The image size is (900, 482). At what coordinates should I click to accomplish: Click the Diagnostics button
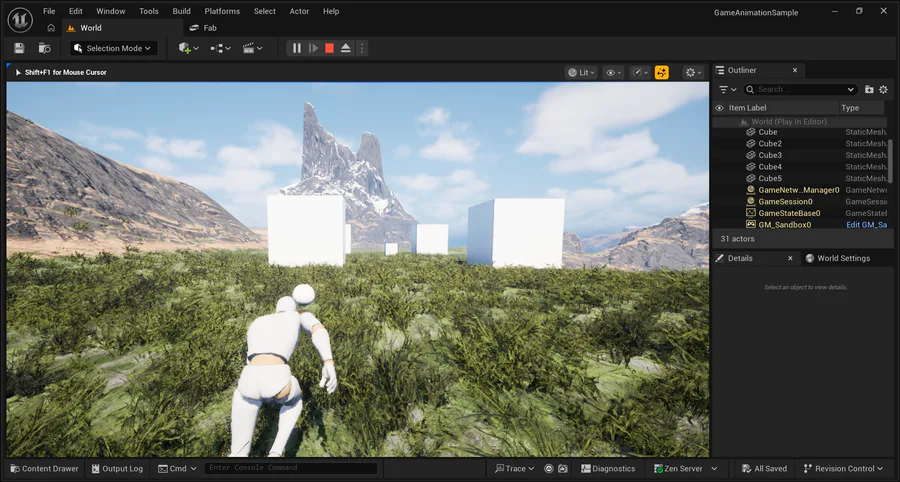[608, 469]
